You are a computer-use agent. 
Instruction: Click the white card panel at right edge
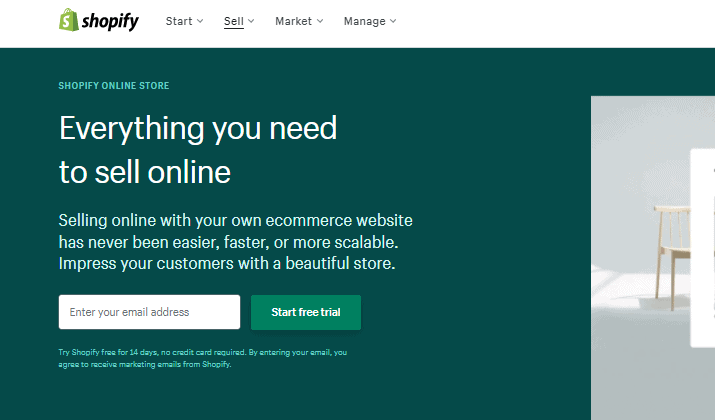(x=703, y=248)
